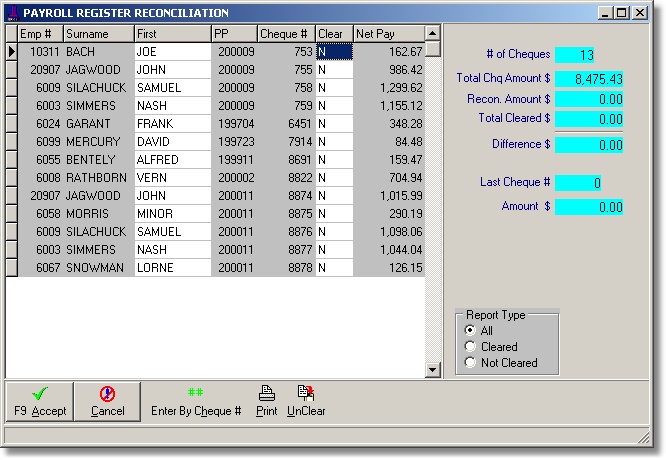666x460 pixels.
Task: Click the Last Cheque # field
Action: [x=578, y=183]
